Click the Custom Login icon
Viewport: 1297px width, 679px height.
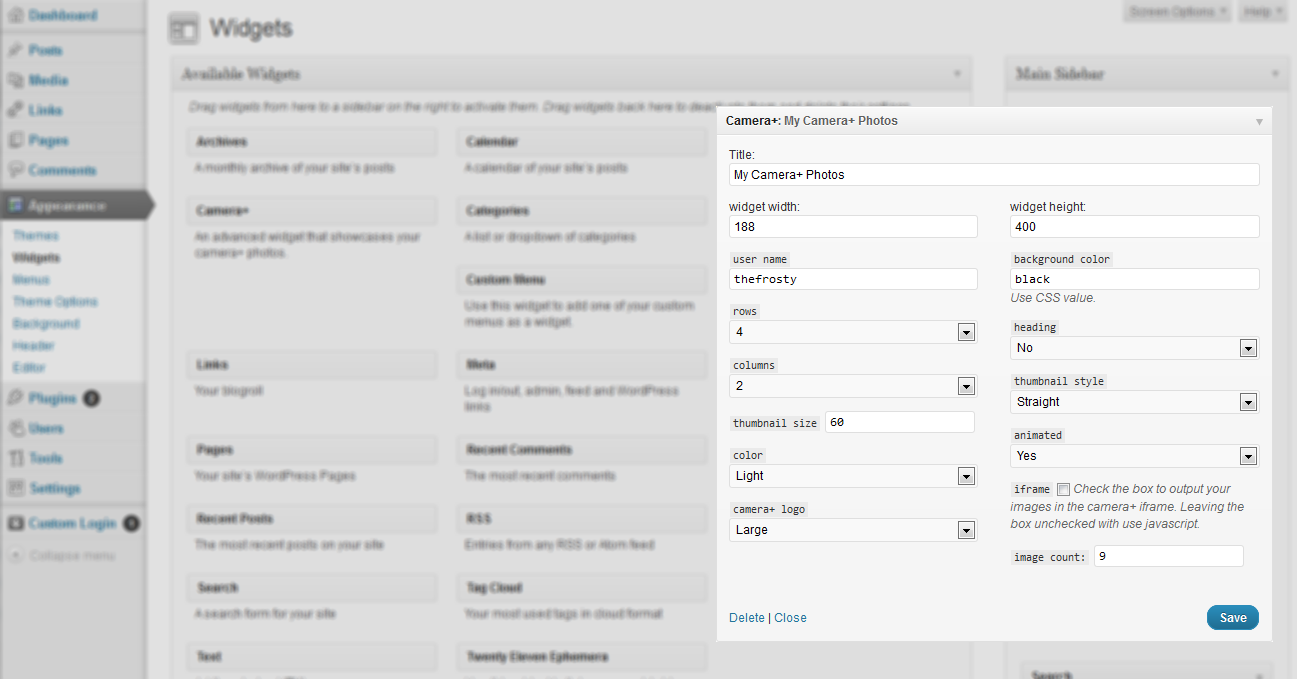tap(16, 523)
